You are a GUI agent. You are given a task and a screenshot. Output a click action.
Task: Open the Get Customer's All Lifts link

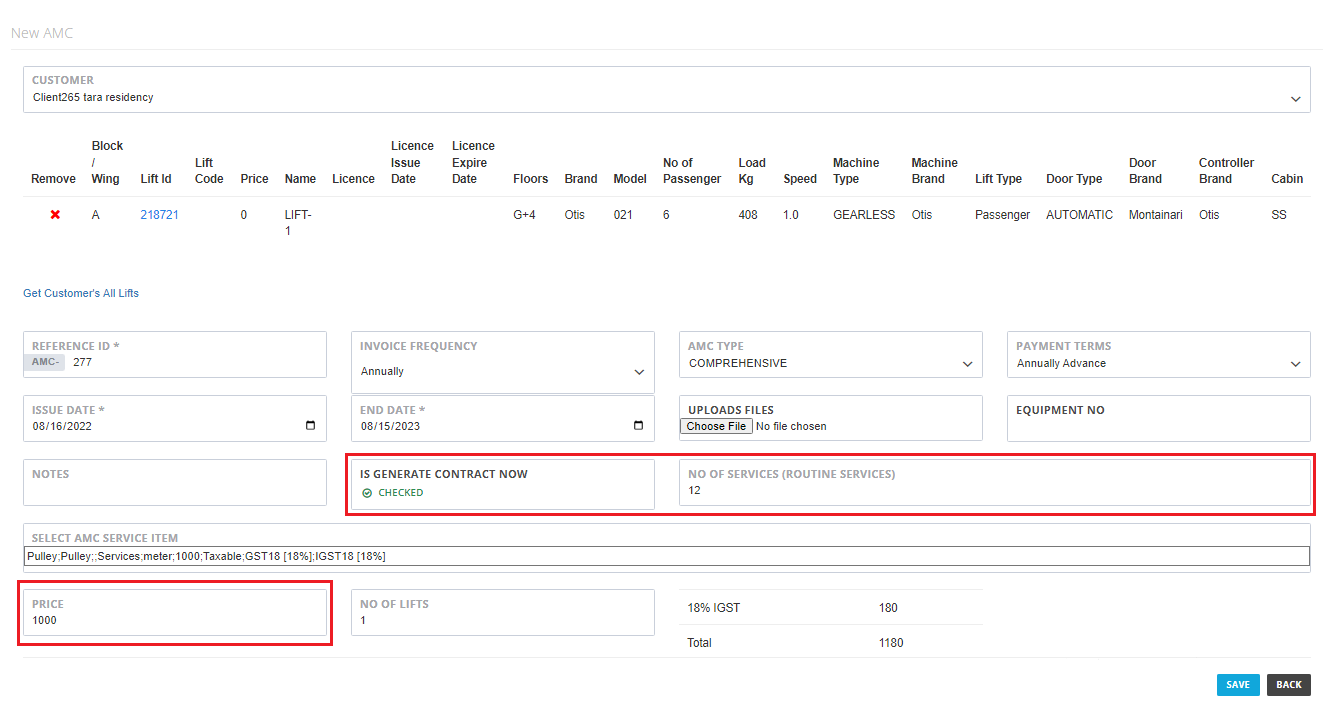81,293
